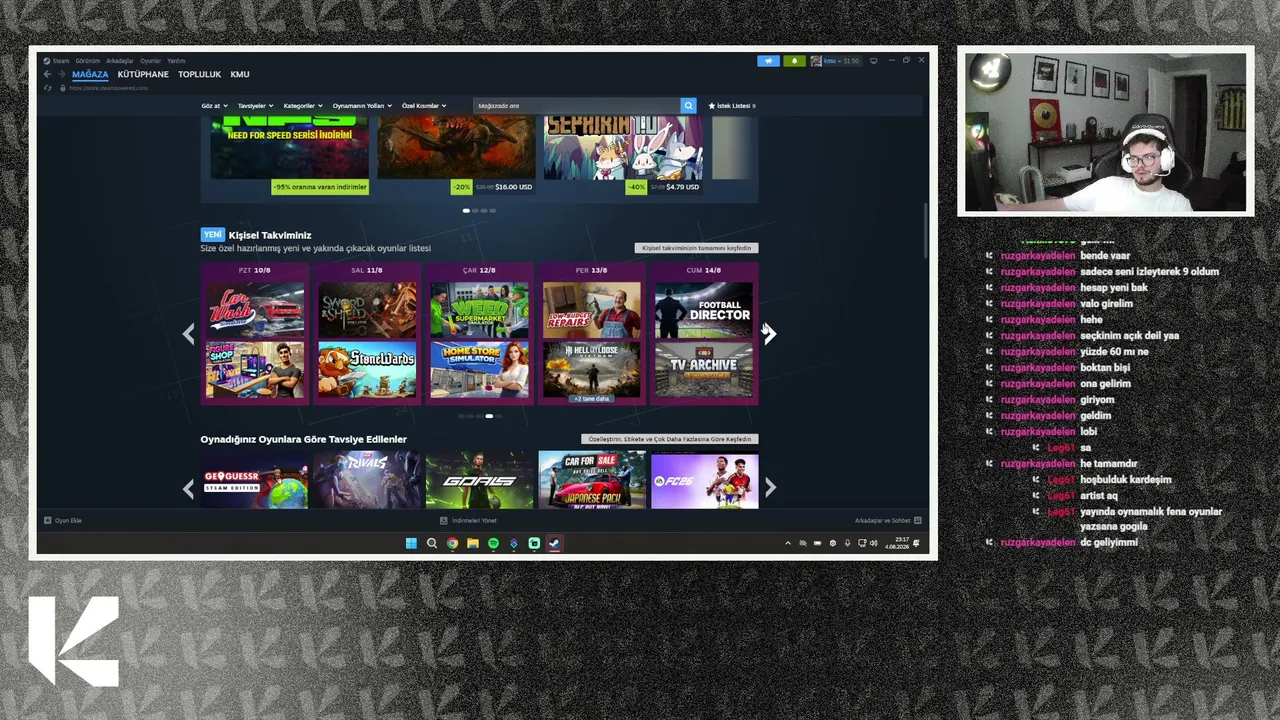Switch to Steam Big Picture mode icon

click(874, 61)
